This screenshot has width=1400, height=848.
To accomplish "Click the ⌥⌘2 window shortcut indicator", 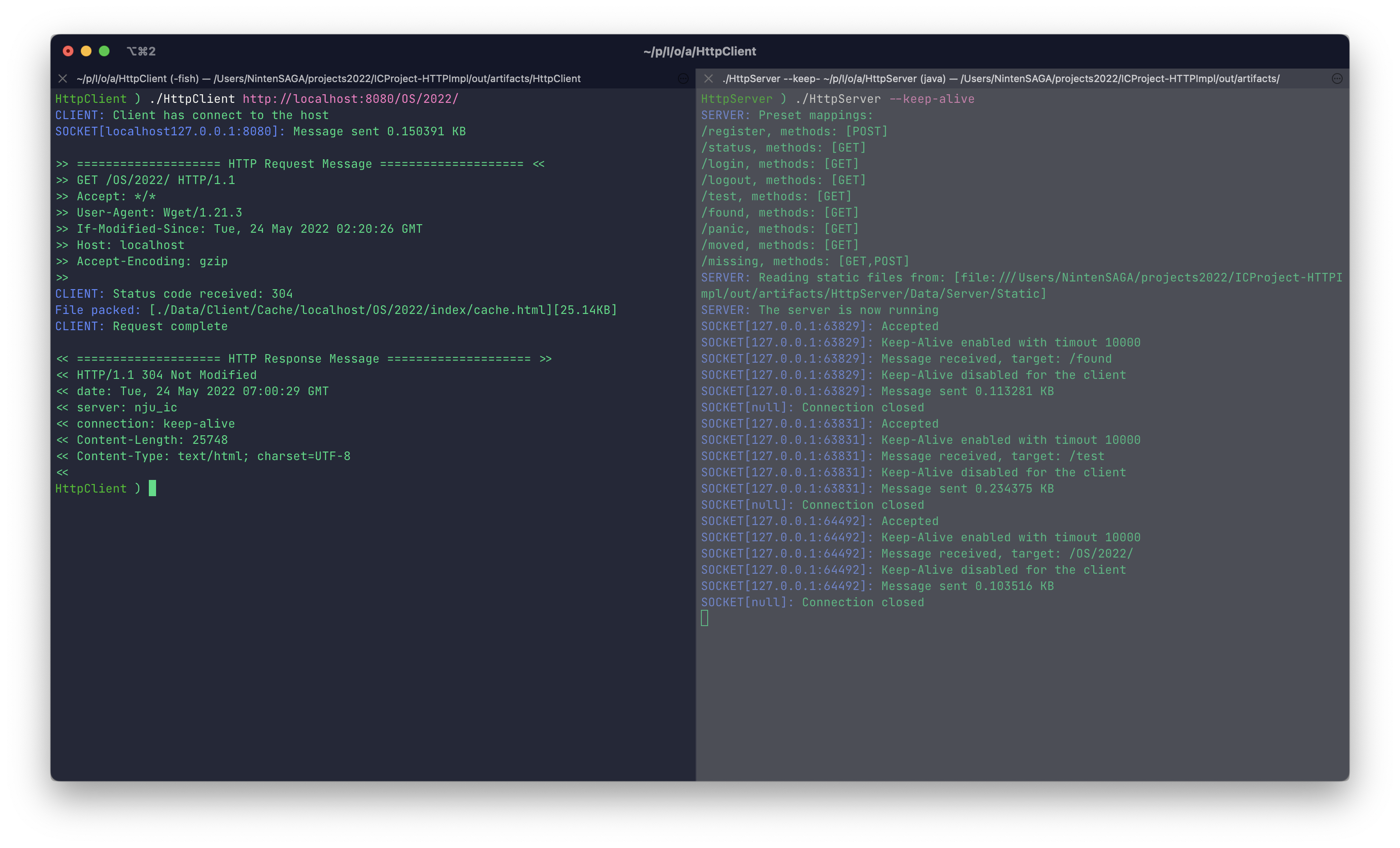I will tap(141, 51).
